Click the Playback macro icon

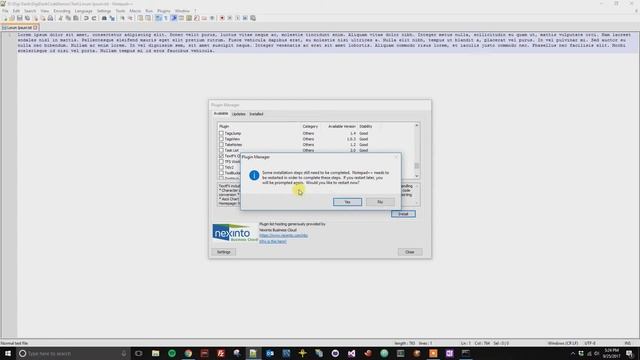pos(238,18)
